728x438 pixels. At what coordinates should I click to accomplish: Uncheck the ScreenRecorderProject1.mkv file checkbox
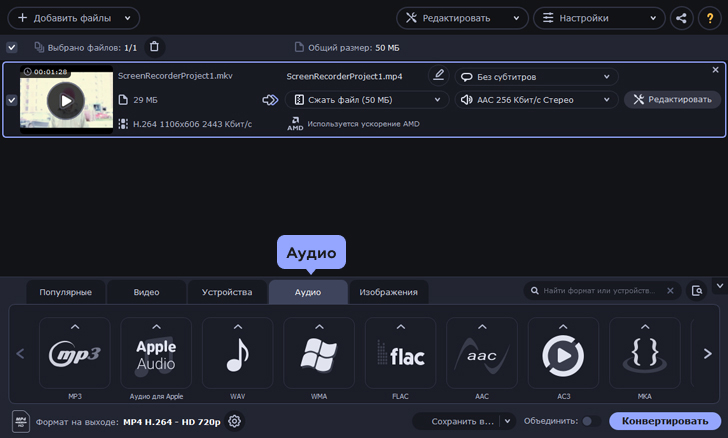[x=12, y=100]
